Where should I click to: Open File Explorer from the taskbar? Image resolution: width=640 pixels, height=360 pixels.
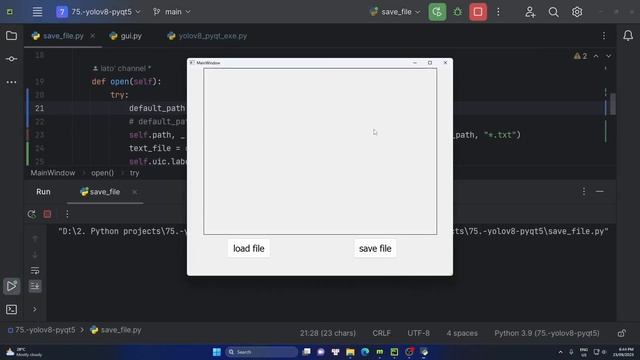pyautogui.click(x=350, y=352)
